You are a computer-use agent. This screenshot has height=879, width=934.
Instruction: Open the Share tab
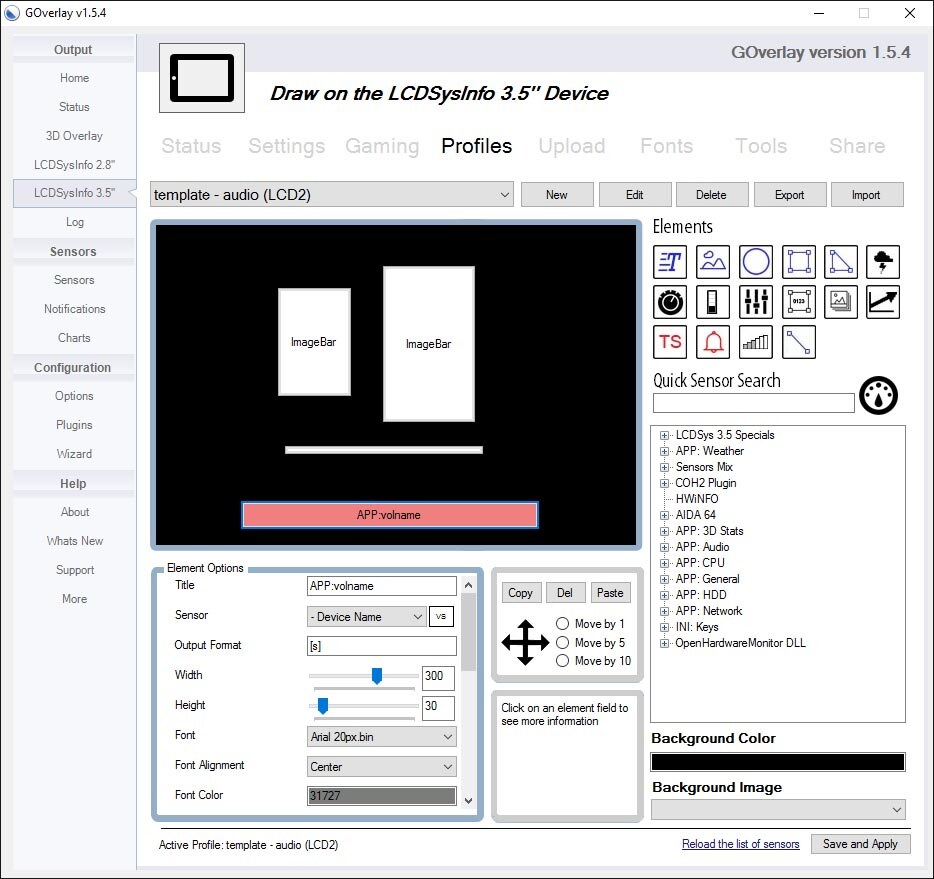coord(857,146)
